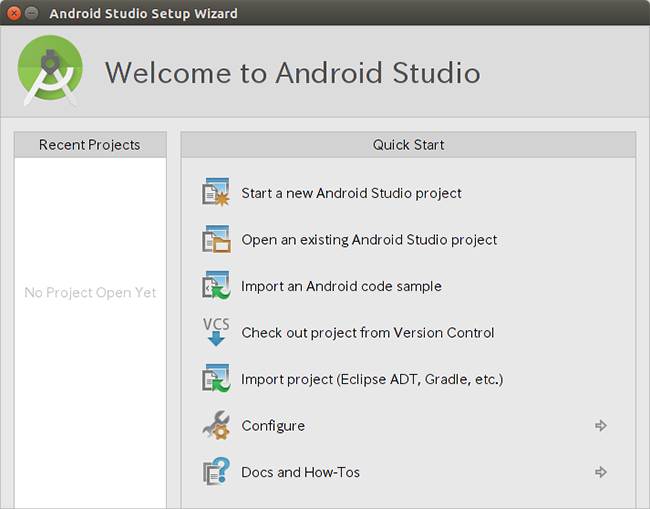Start a new Android Studio project
Image resolution: width=650 pixels, height=509 pixels.
[351, 193]
